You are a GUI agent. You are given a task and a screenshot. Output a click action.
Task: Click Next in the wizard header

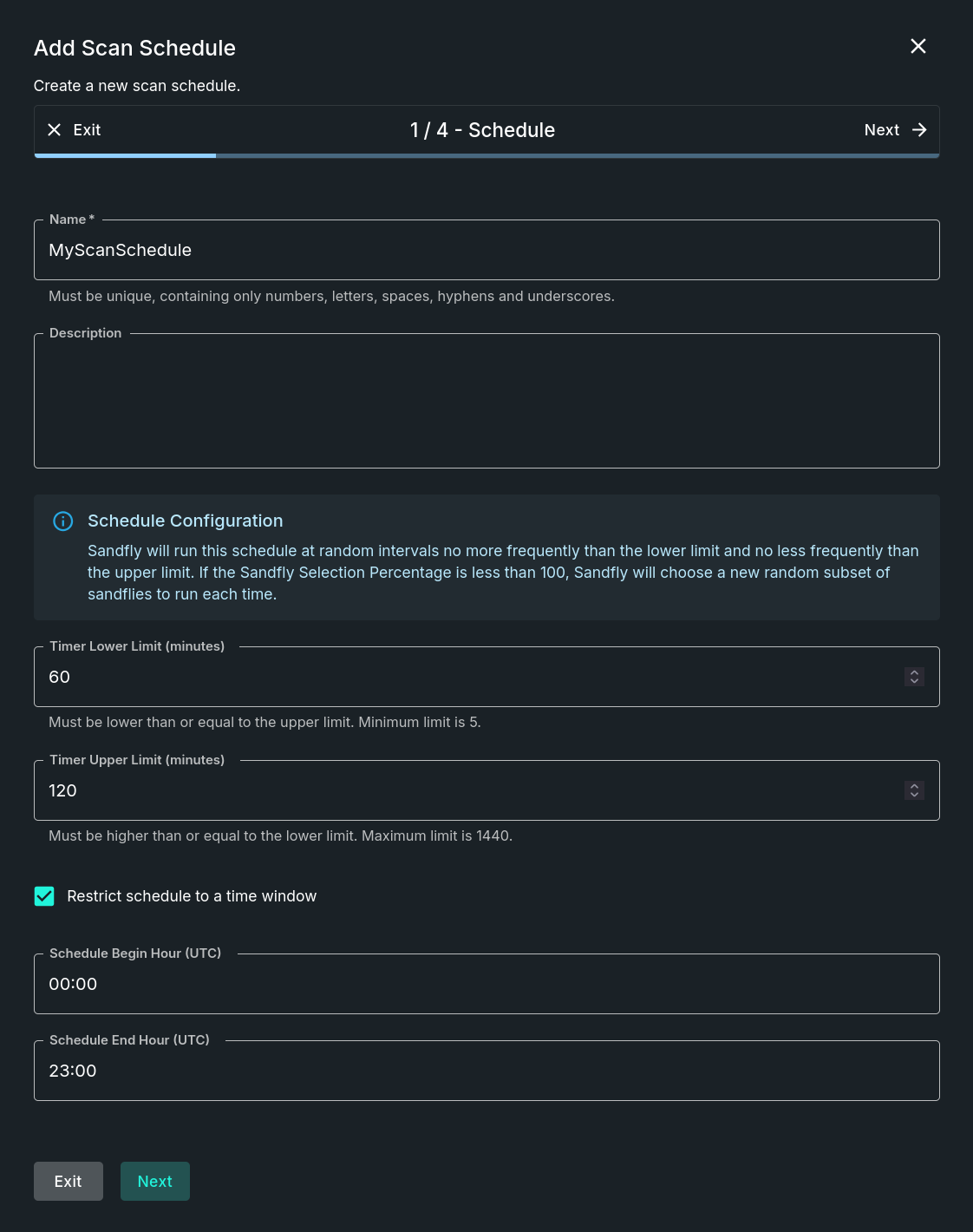point(881,129)
